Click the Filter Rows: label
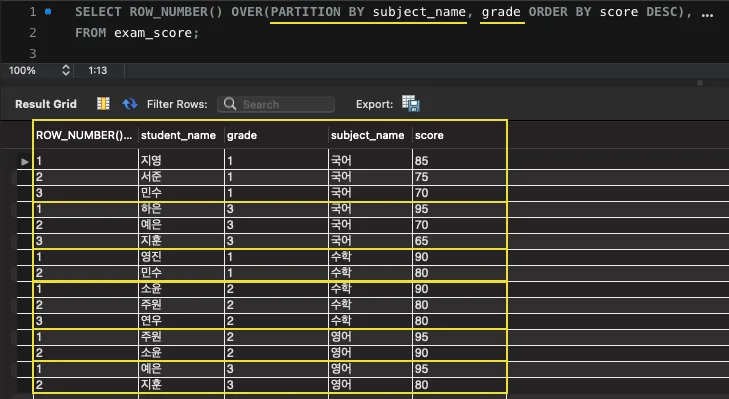Viewport: 729px width, 399px height. coord(177,104)
